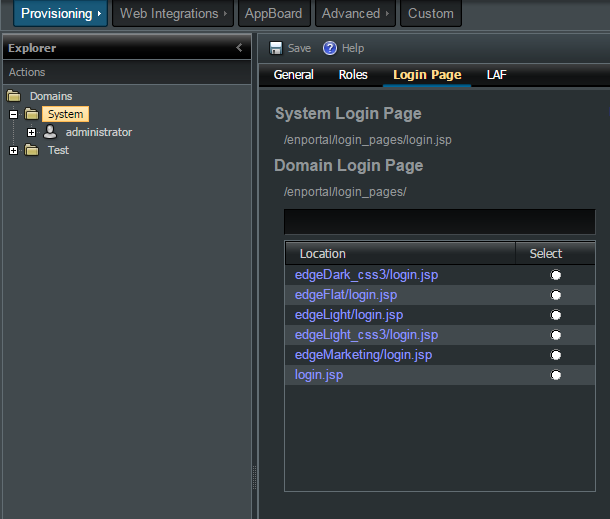This screenshot has height=519, width=610.
Task: Select the Test tree item
Action: [58, 150]
